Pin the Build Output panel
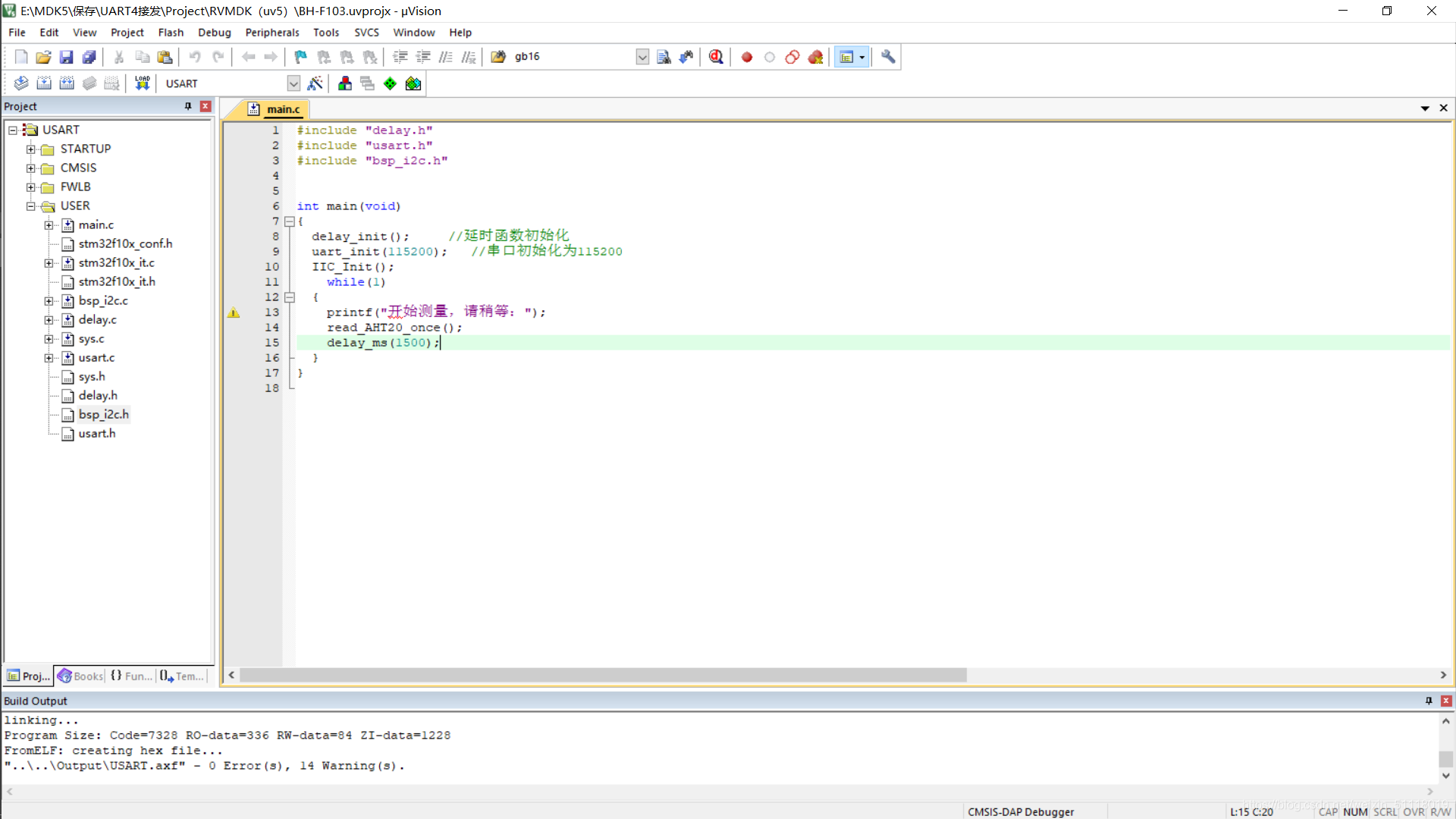 (x=1429, y=701)
